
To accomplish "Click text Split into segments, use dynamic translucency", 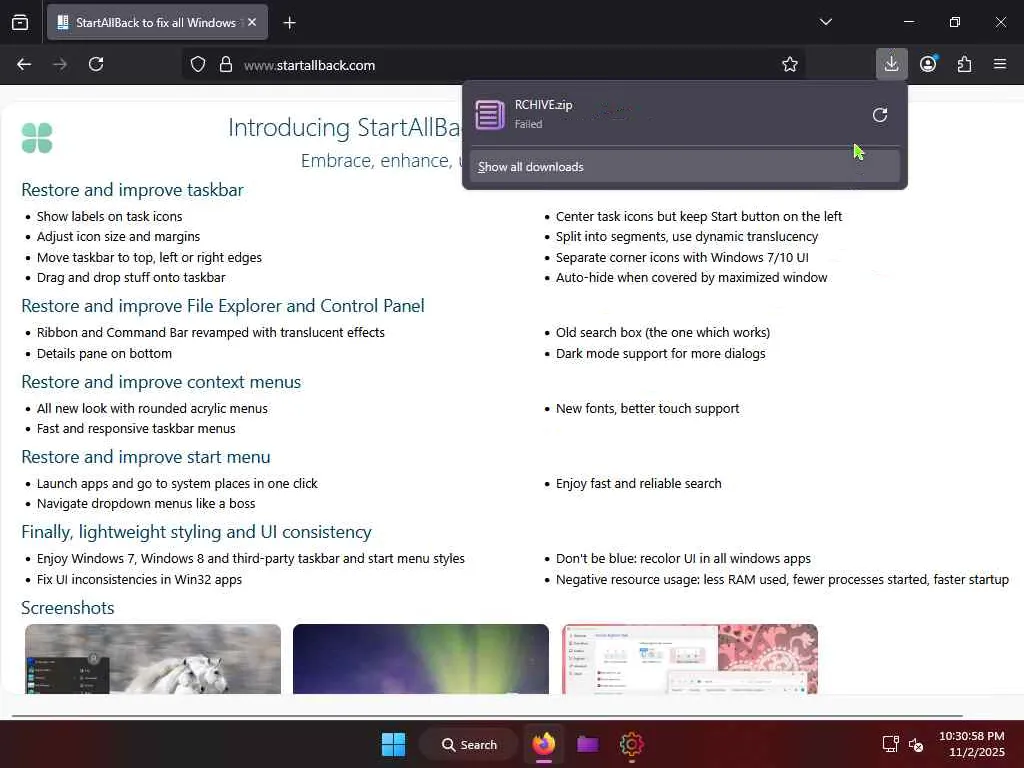I will point(686,237).
